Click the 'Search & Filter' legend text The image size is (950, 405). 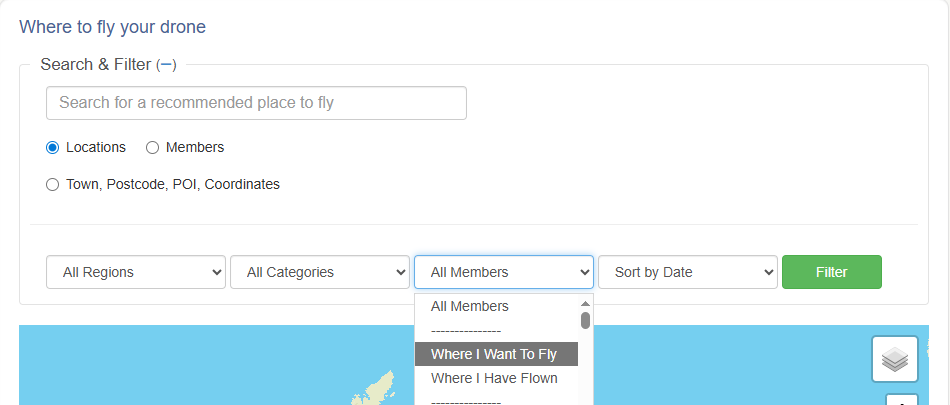[x=95, y=65]
